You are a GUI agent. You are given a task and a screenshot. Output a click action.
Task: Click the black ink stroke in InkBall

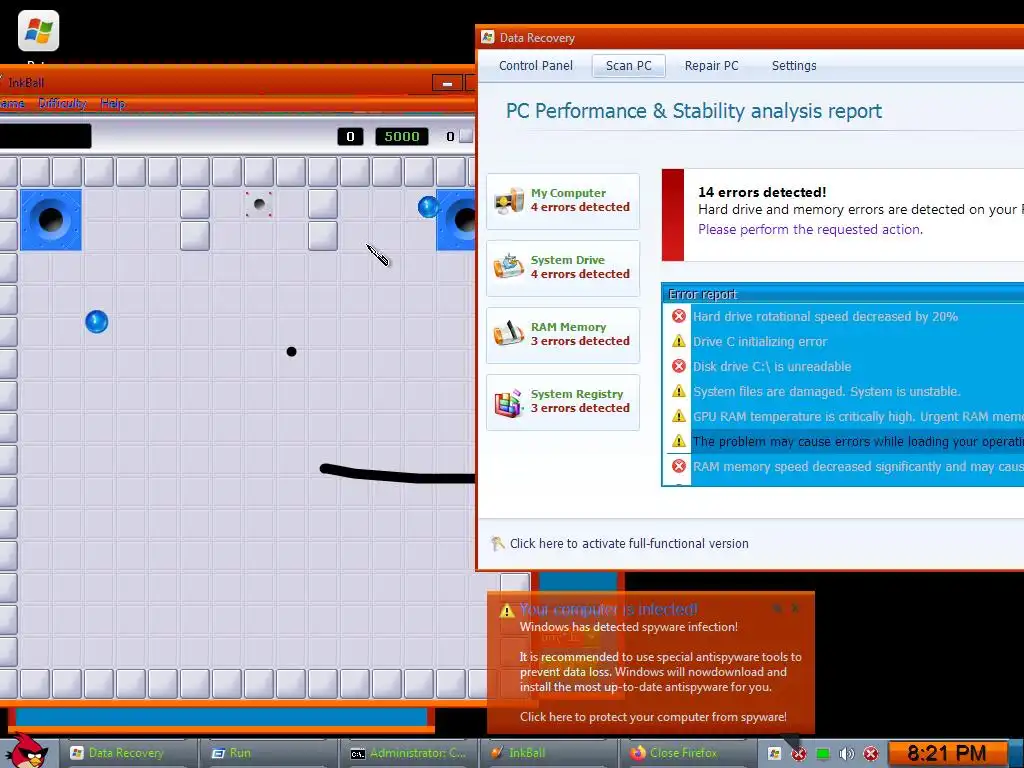tap(398, 474)
